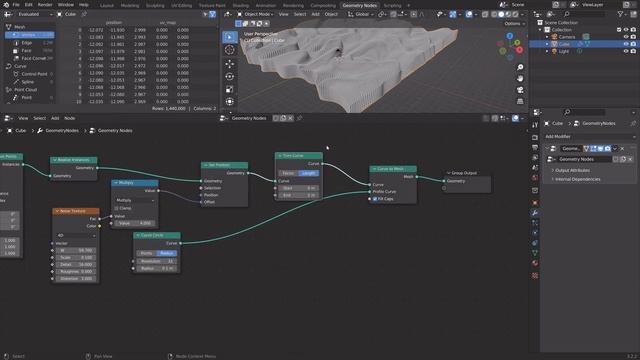Open the Object Mode dropdown
Image resolution: width=640 pixels, height=360 pixels.
(256, 14)
